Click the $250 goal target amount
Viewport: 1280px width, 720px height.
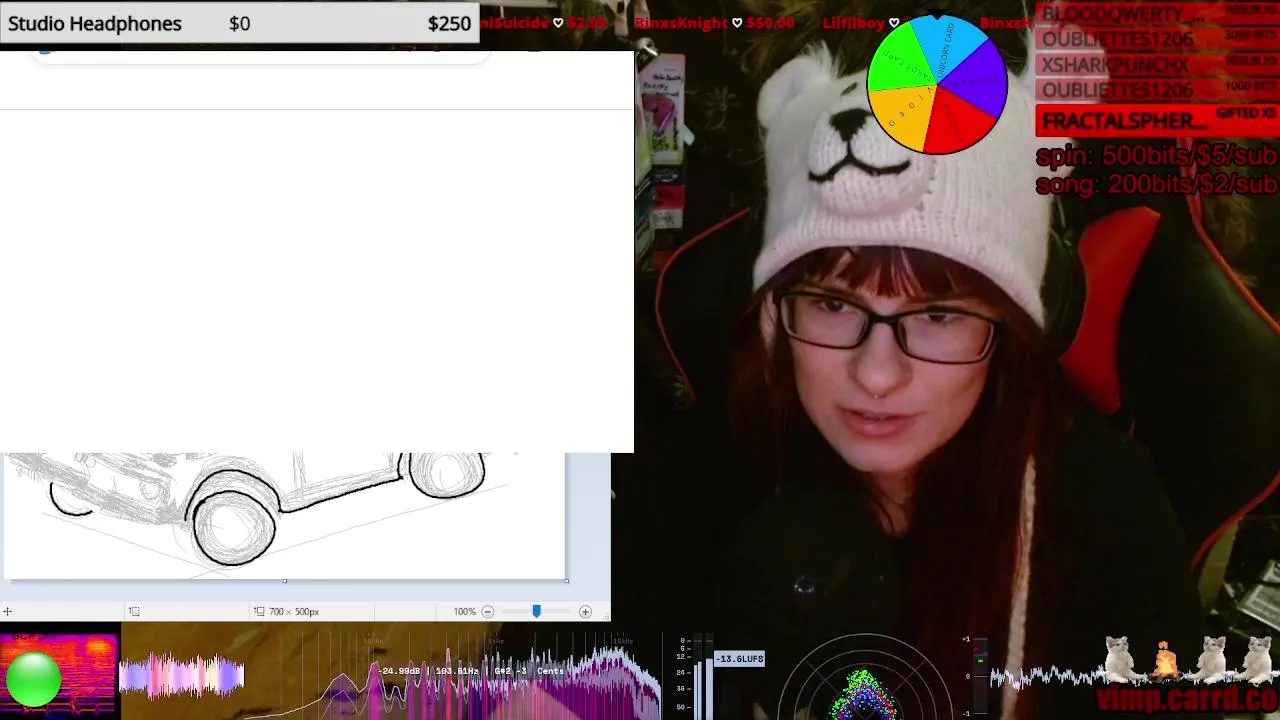(x=449, y=23)
